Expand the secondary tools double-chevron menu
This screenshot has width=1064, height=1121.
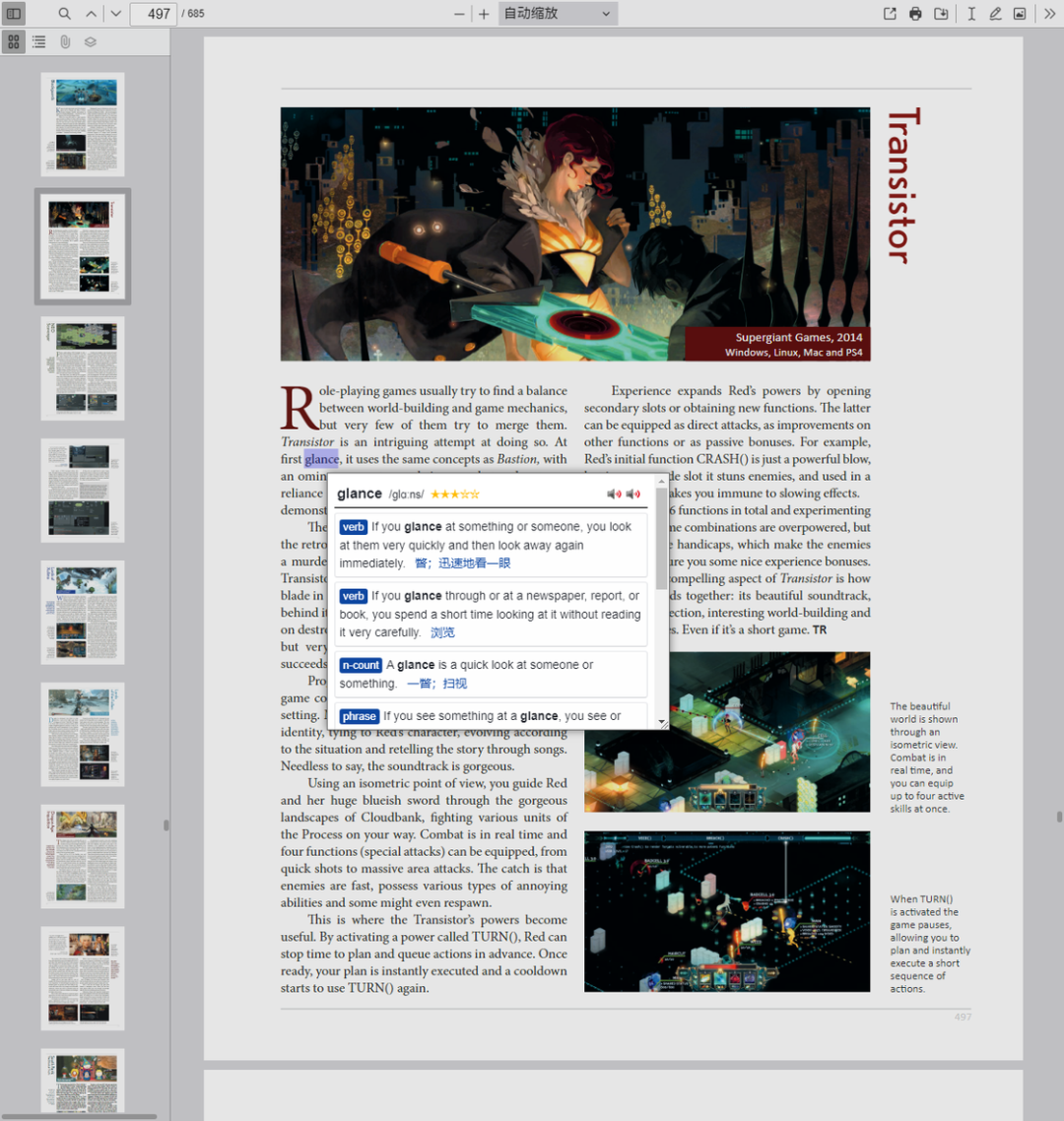point(1049,14)
